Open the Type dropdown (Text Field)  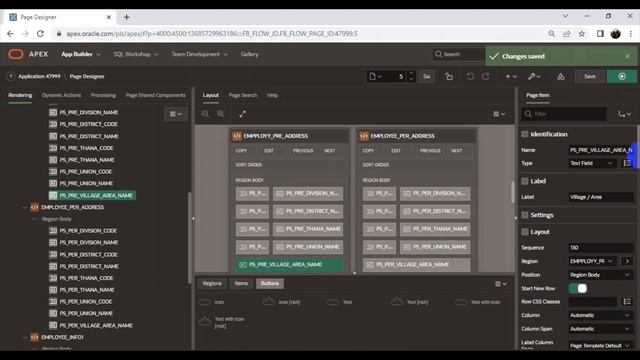pyautogui.click(x=592, y=163)
